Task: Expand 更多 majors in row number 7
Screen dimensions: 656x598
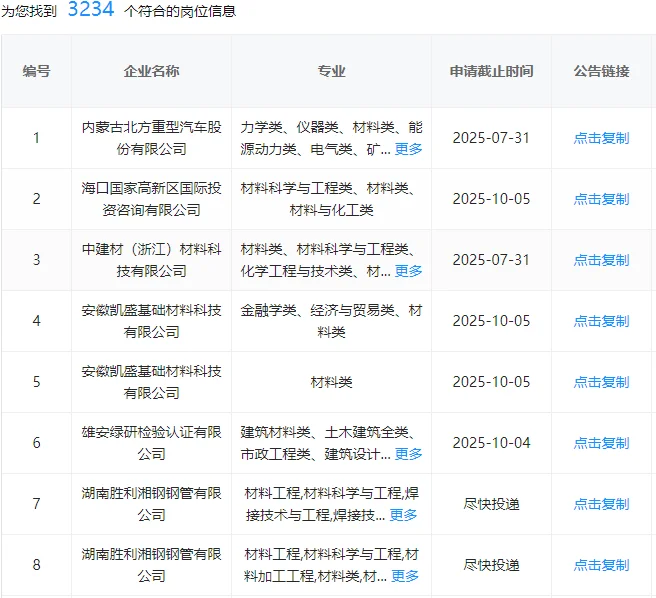Action: tap(403, 515)
